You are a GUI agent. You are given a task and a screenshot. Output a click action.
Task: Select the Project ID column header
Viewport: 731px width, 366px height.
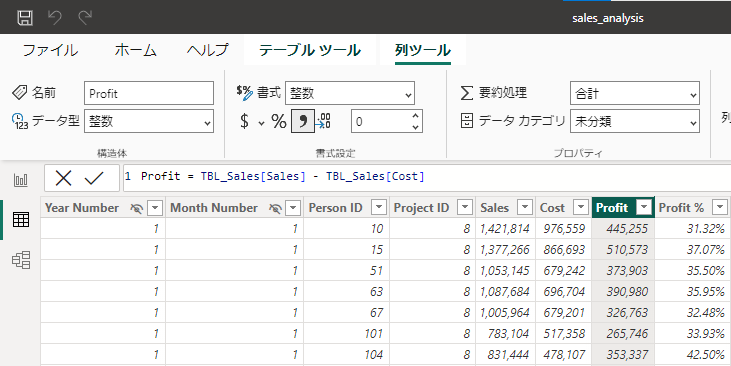coord(421,208)
